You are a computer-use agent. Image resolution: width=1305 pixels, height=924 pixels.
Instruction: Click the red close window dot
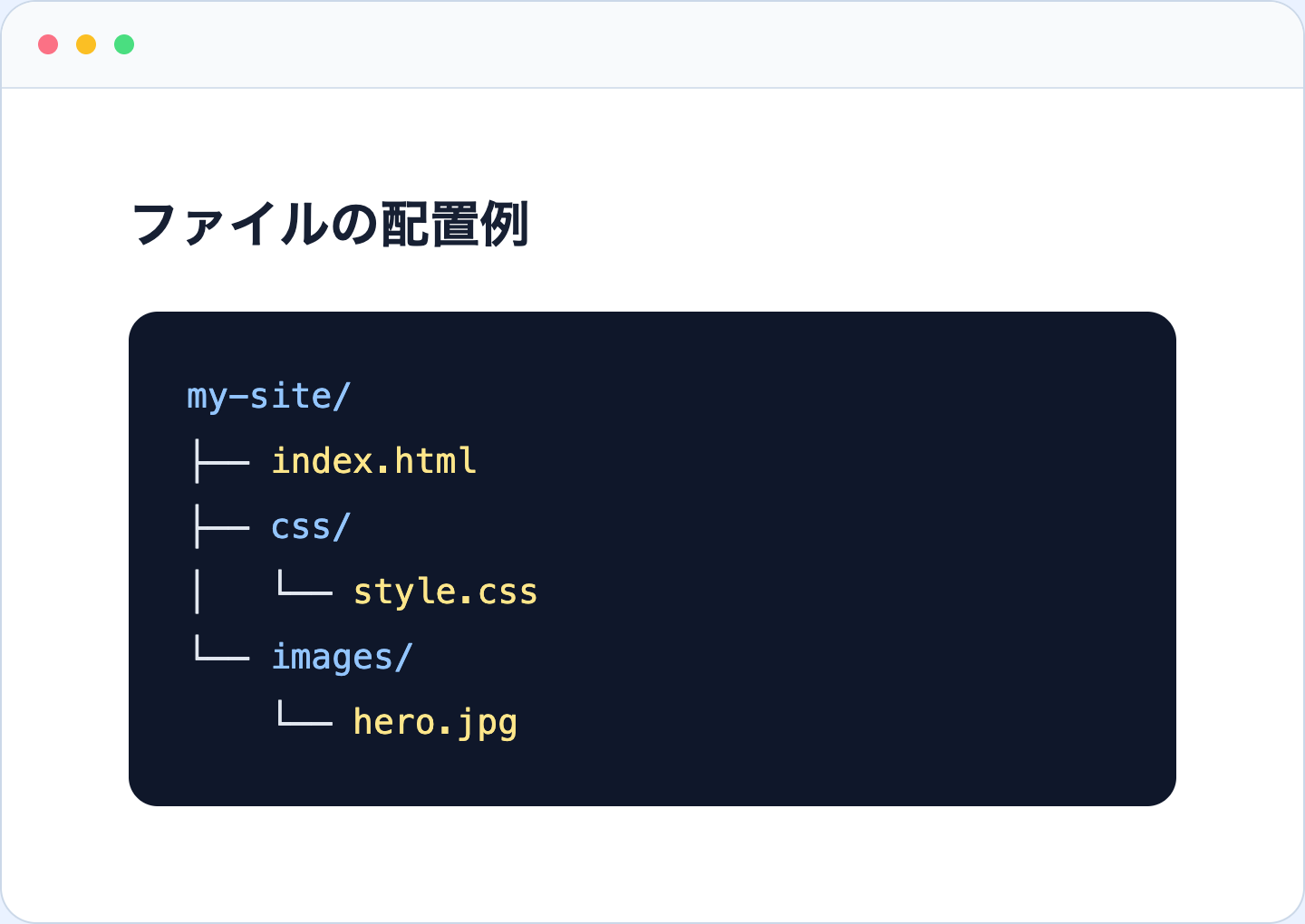pyautogui.click(x=48, y=44)
